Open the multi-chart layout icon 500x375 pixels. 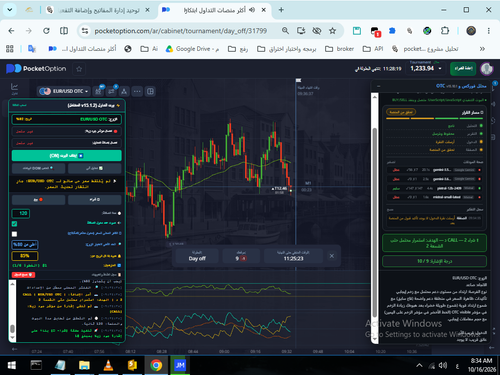(150, 91)
